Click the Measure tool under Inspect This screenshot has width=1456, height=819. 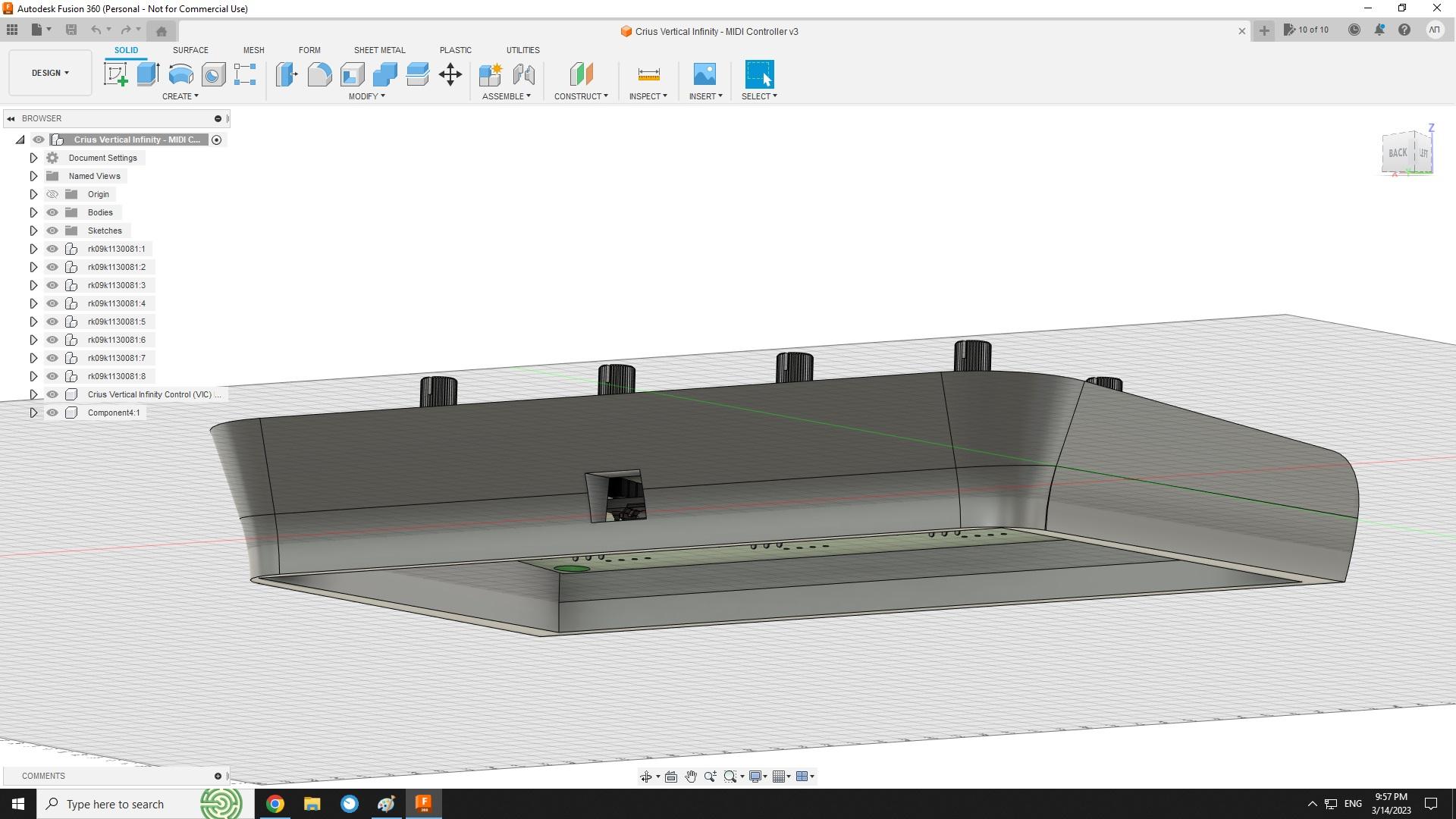point(648,74)
